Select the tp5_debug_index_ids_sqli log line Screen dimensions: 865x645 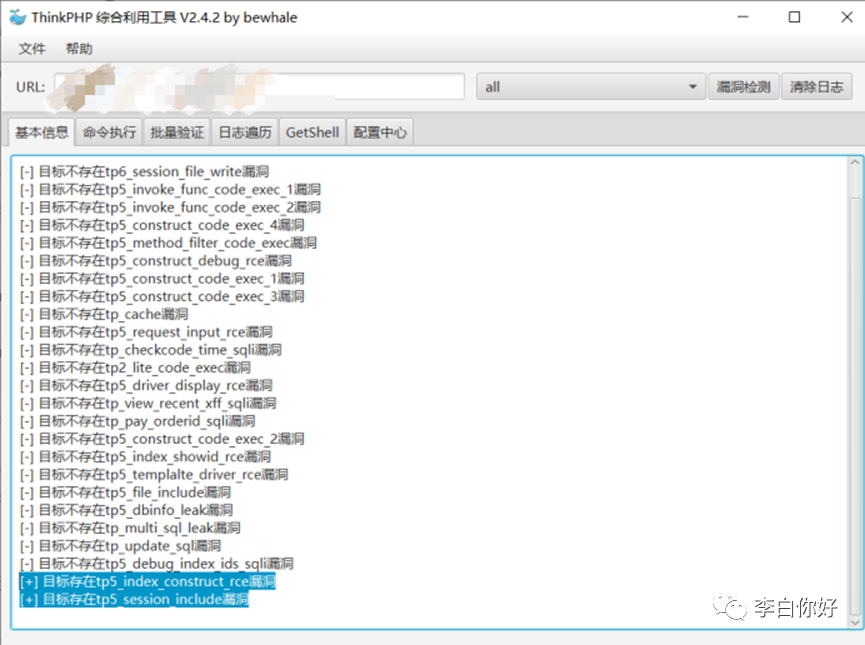(157, 563)
